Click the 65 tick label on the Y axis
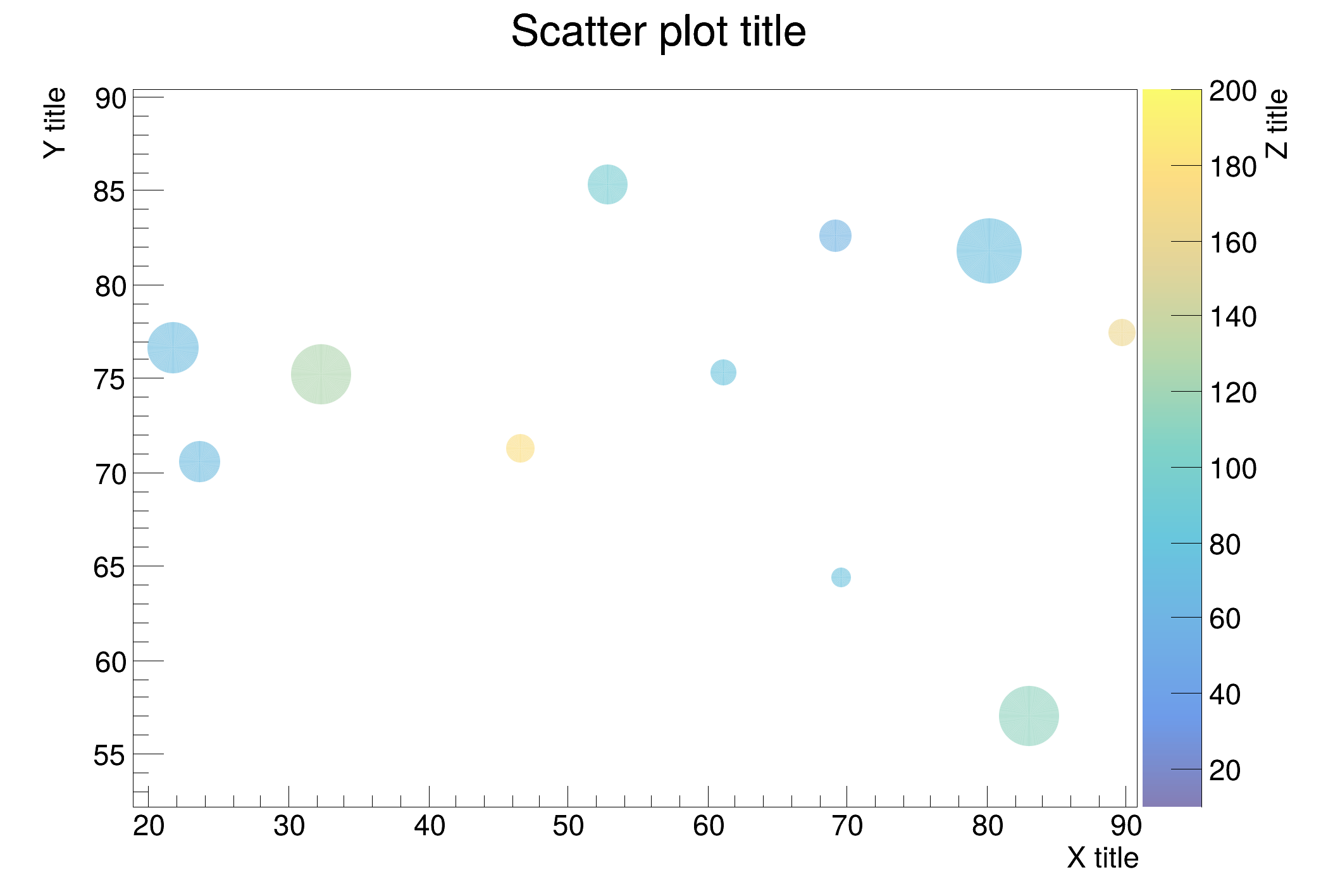The image size is (1321, 896). click(109, 568)
